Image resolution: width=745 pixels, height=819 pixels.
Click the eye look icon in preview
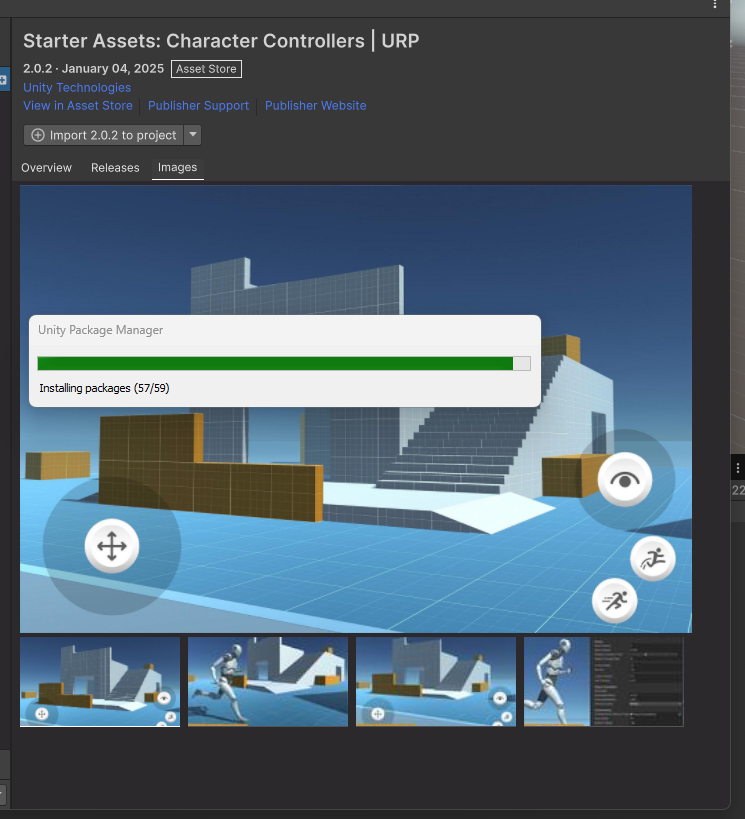(625, 479)
